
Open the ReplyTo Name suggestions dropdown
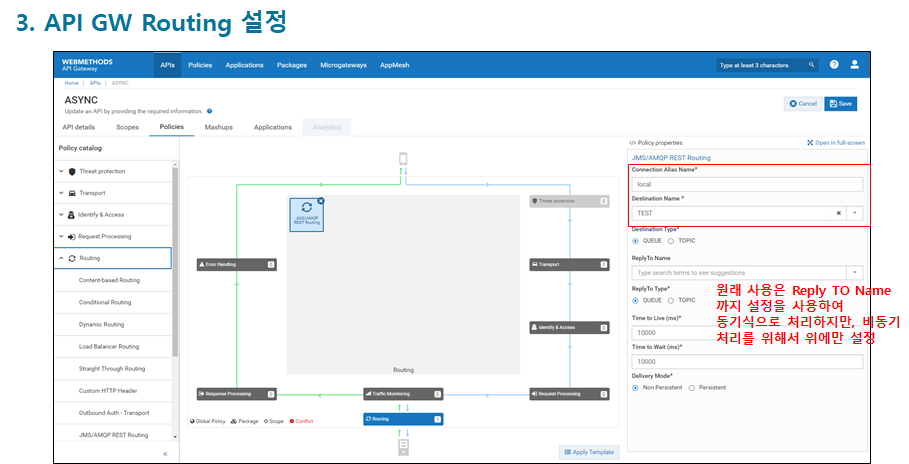[x=854, y=272]
